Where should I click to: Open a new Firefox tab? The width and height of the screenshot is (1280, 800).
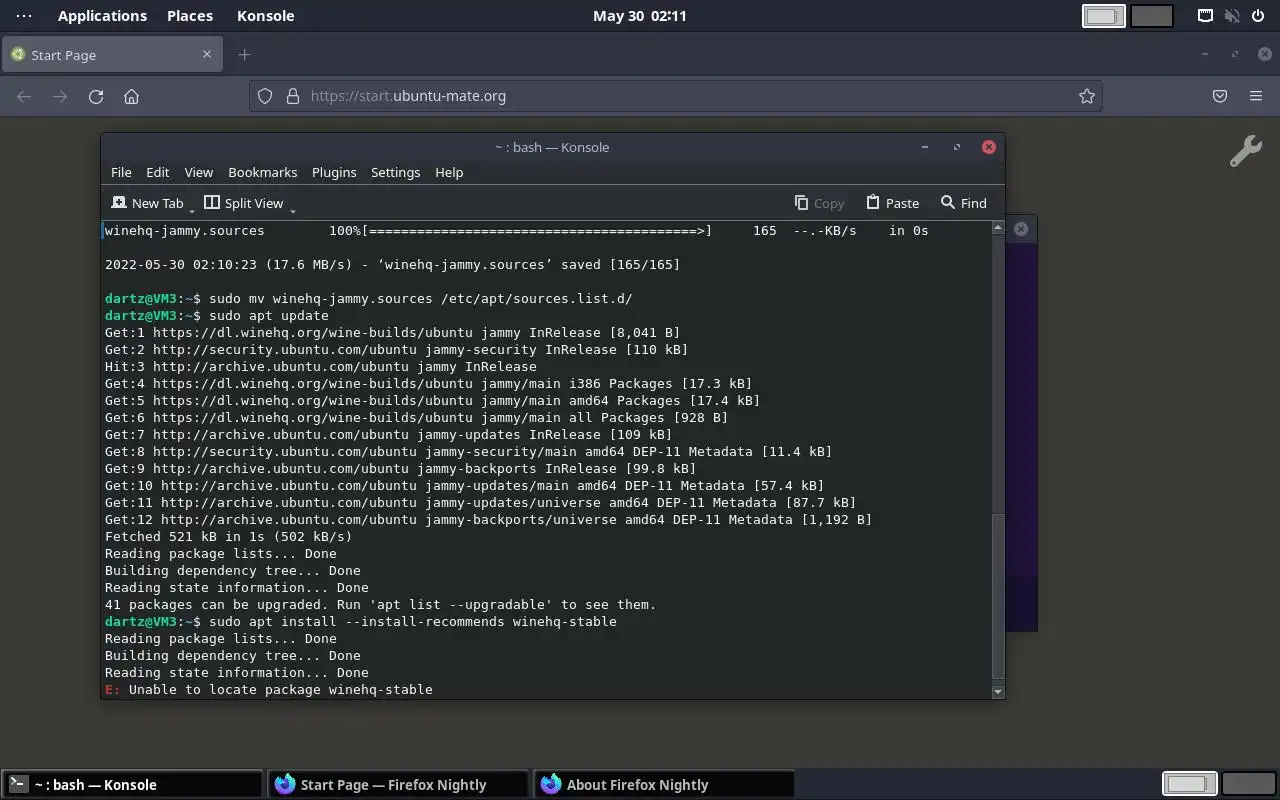244,55
